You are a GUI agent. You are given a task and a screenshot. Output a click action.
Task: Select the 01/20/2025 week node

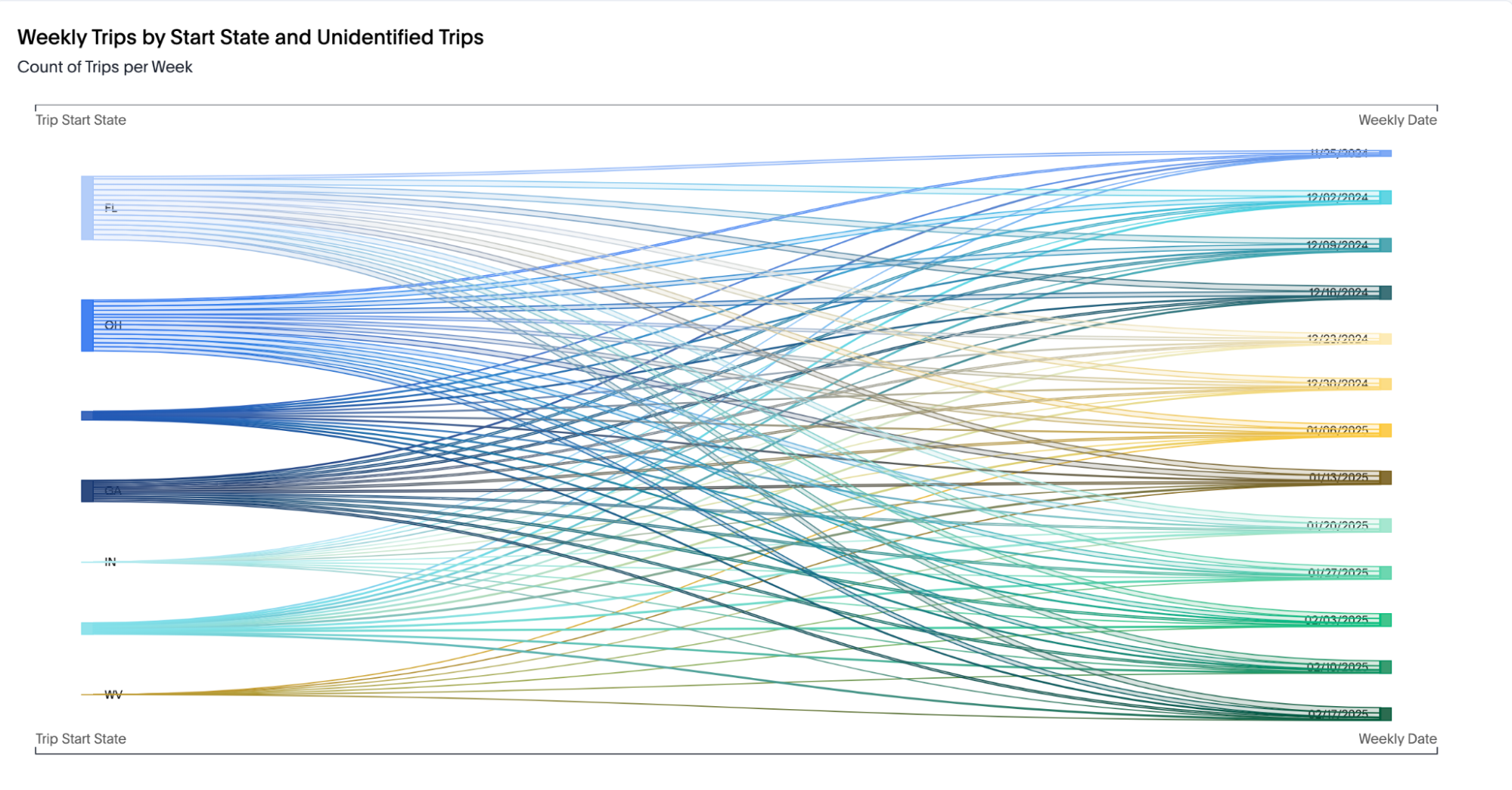(1385, 525)
